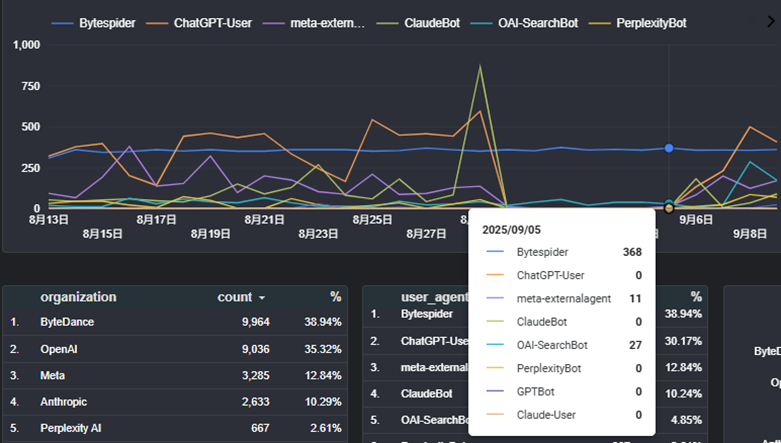Screen dimensions: 781x443
Task: Sort table by organization column header
Action: pos(78,297)
